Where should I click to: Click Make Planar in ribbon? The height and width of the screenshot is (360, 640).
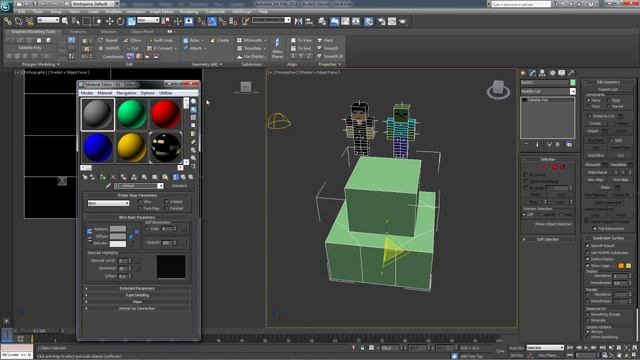(277, 48)
